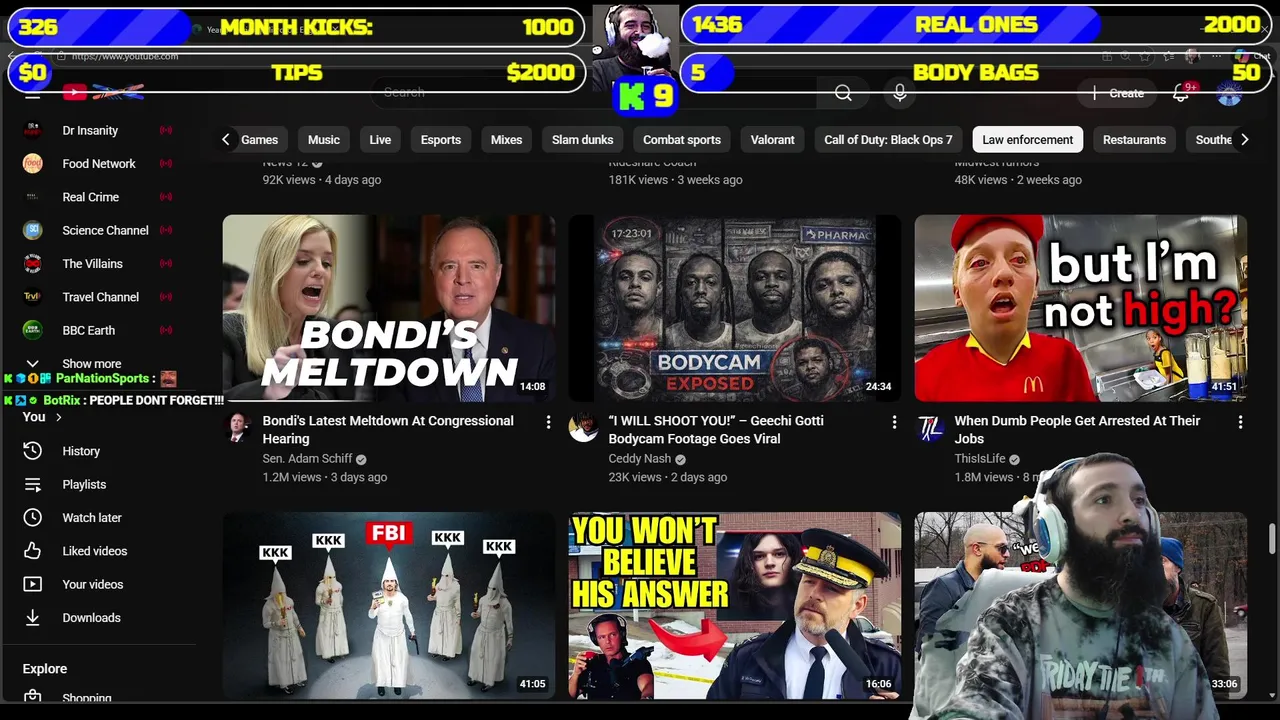Play Bodycam Exposed thumbnail
Image resolution: width=1280 pixels, height=720 pixels.
(x=735, y=308)
